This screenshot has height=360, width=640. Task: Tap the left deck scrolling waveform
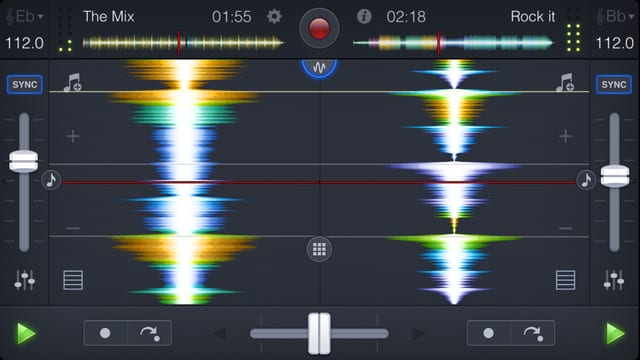184,182
